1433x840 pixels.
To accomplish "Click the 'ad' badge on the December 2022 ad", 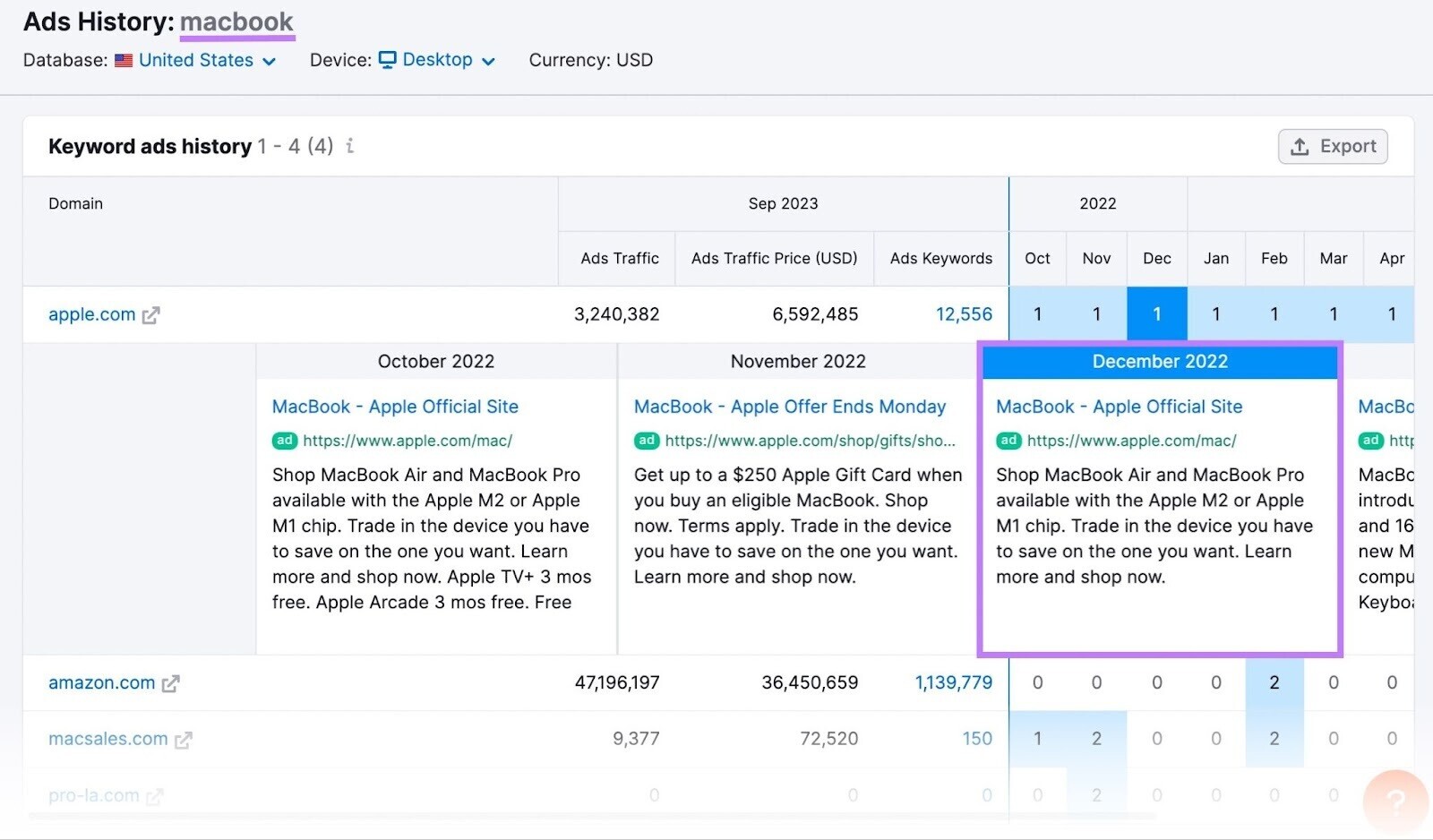I will pos(1008,441).
